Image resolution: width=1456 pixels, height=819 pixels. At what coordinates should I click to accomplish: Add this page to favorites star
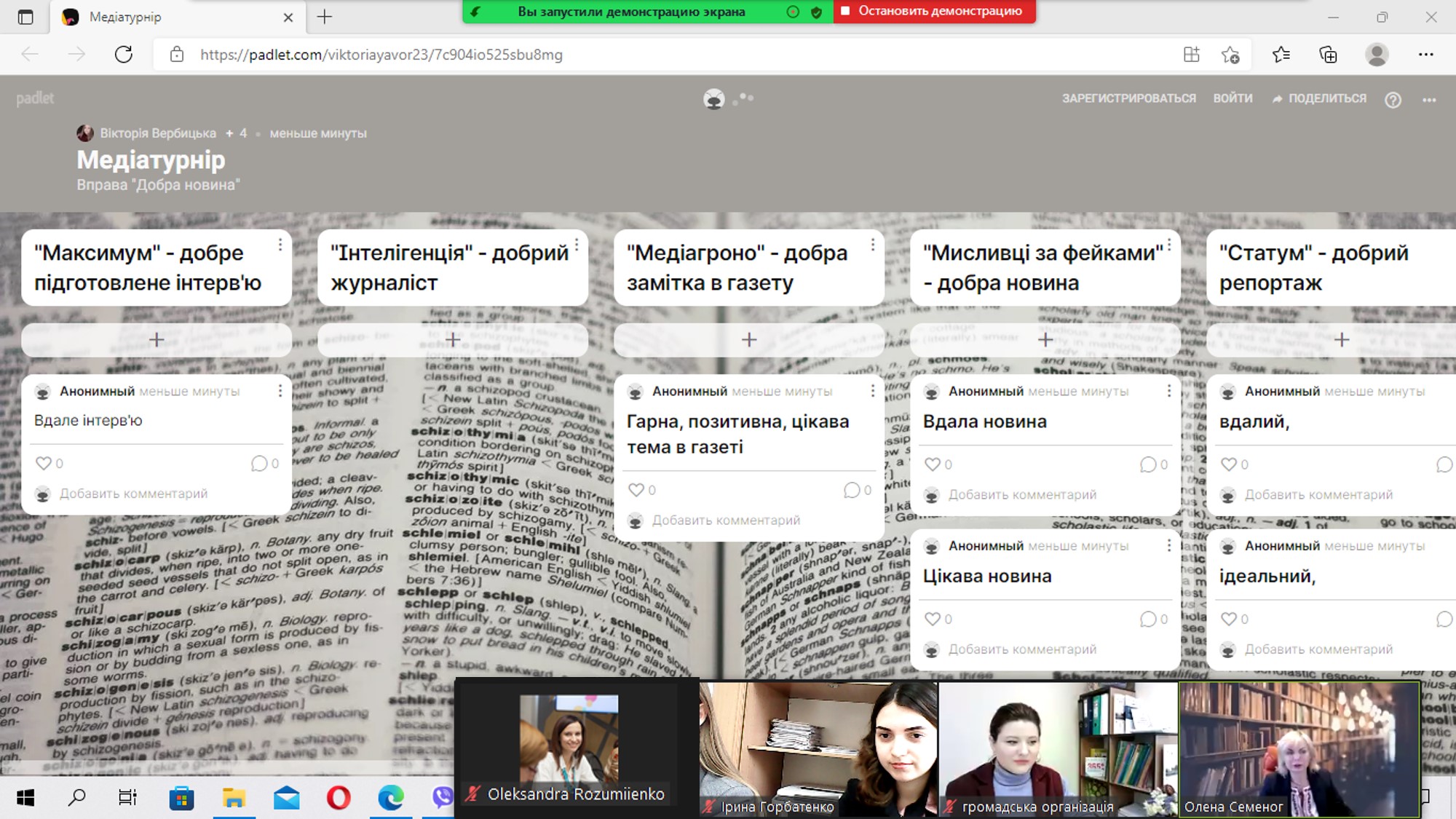coord(1230,55)
